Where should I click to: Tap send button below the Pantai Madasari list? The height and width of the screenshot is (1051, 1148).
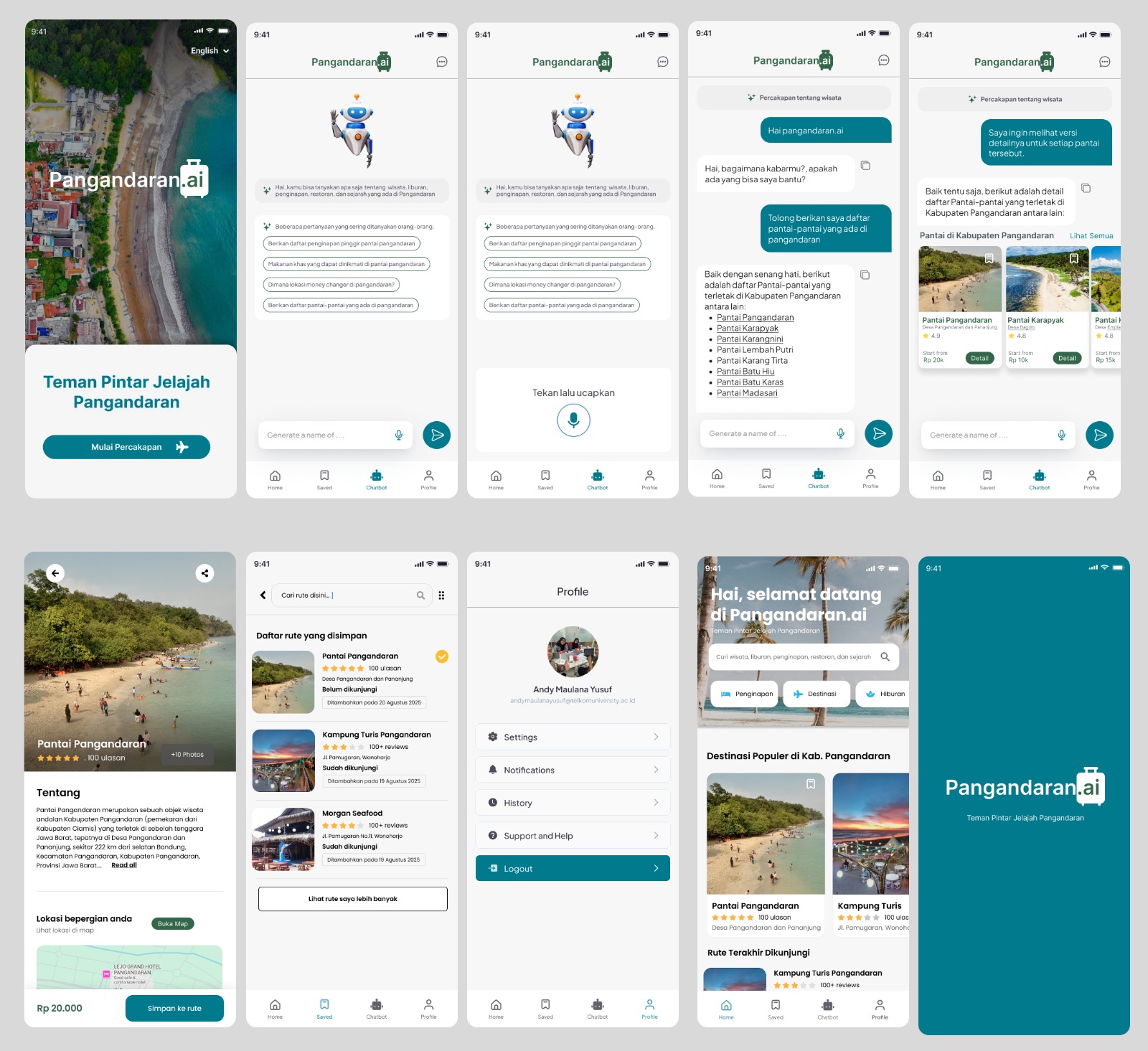tap(878, 433)
